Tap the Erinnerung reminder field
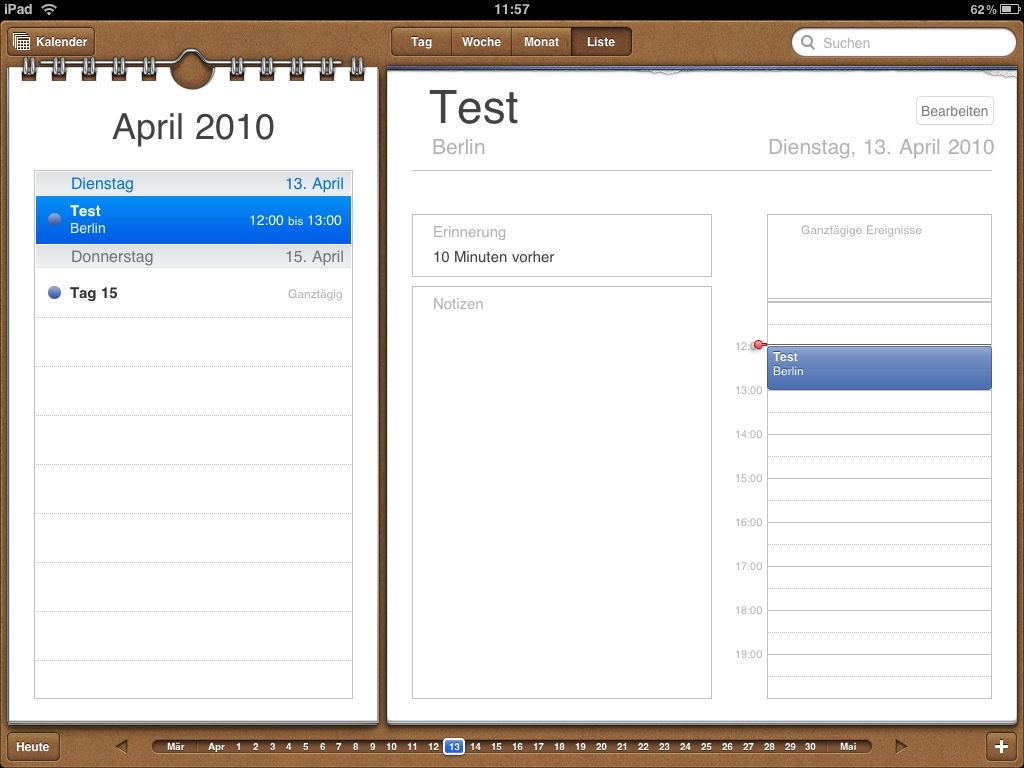The image size is (1024, 768). pos(561,245)
